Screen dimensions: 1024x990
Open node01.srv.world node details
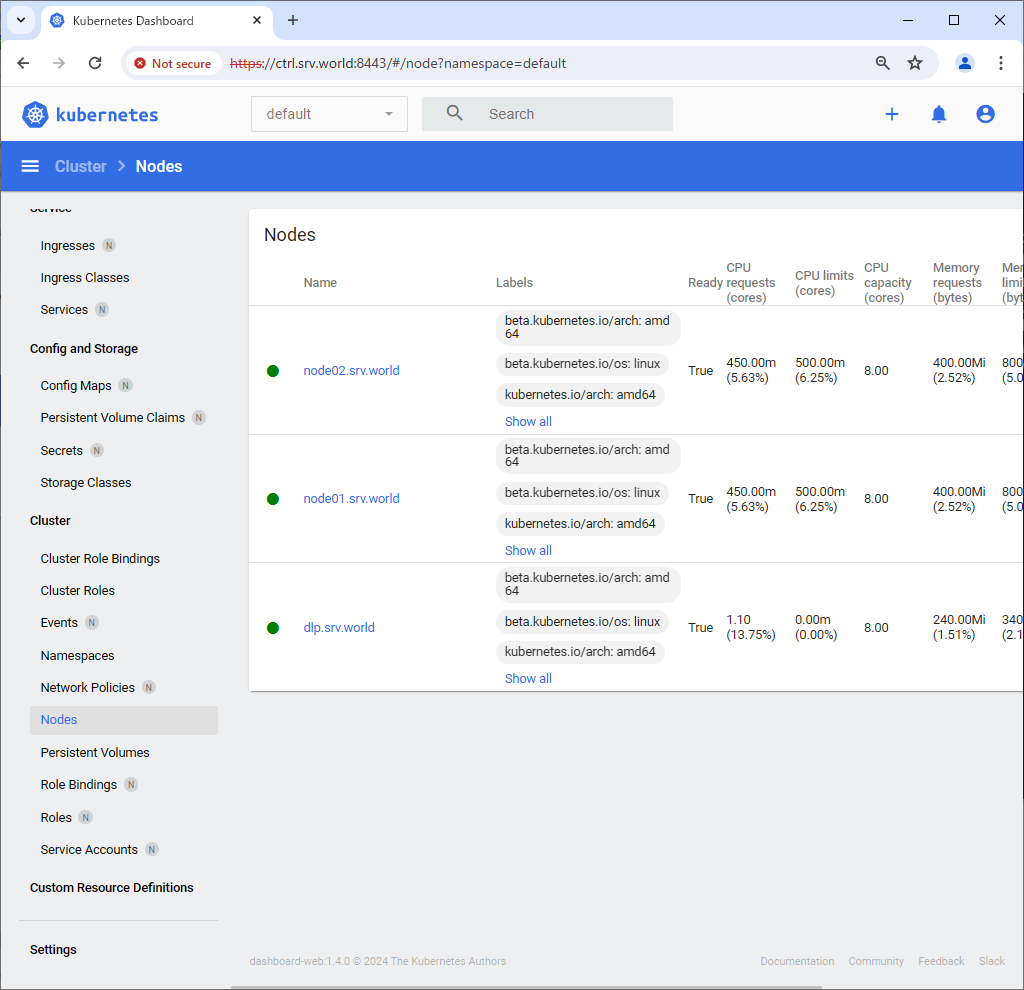(x=351, y=498)
